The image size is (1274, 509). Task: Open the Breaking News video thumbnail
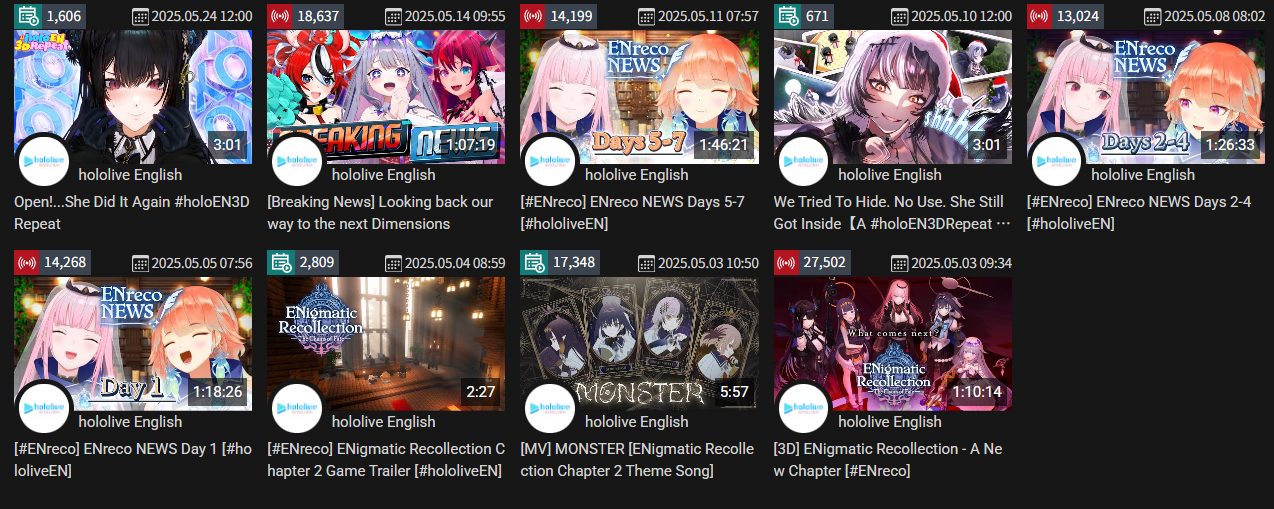pyautogui.click(x=386, y=96)
